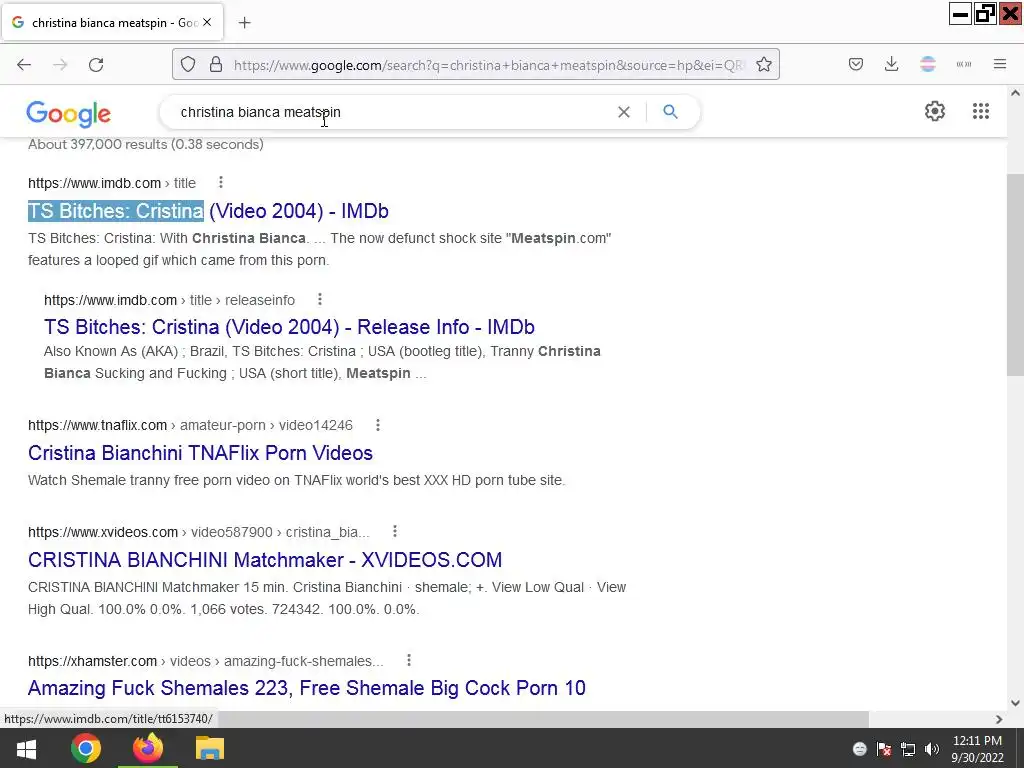Open the taskbar clock showing 12:11 PM
The width and height of the screenshot is (1024, 768).
click(977, 749)
